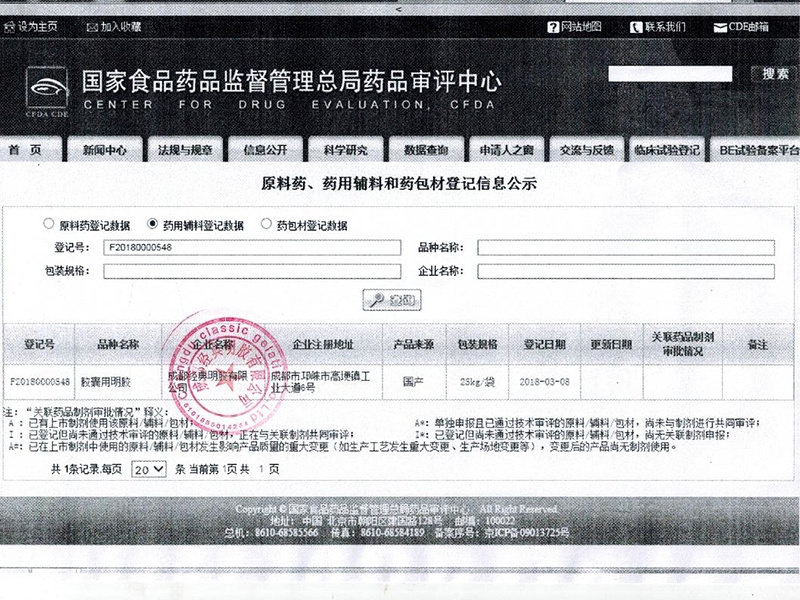Open the records-per-page dropdown showing 20

(149, 469)
